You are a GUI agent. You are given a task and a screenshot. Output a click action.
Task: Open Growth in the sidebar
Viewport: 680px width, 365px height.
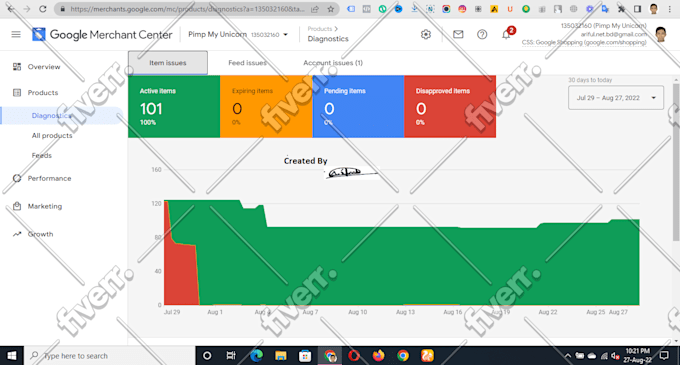coord(40,234)
